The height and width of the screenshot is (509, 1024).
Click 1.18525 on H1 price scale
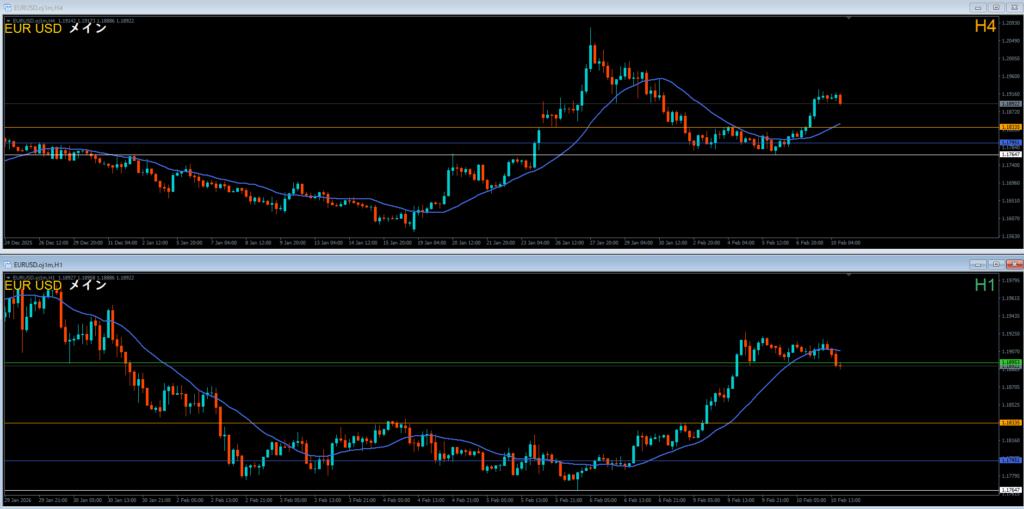tap(1009, 404)
